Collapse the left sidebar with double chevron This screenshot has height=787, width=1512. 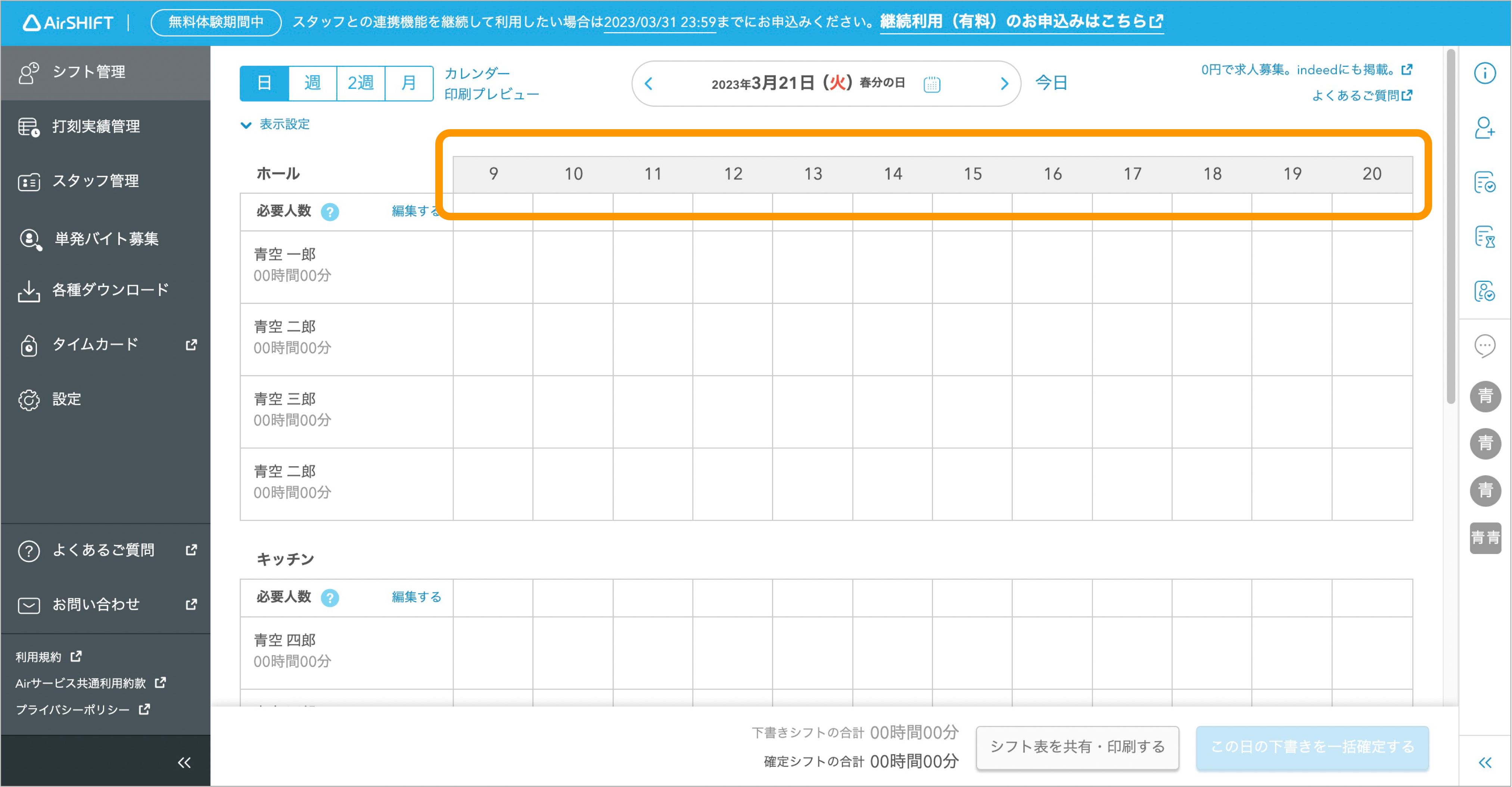tap(184, 762)
